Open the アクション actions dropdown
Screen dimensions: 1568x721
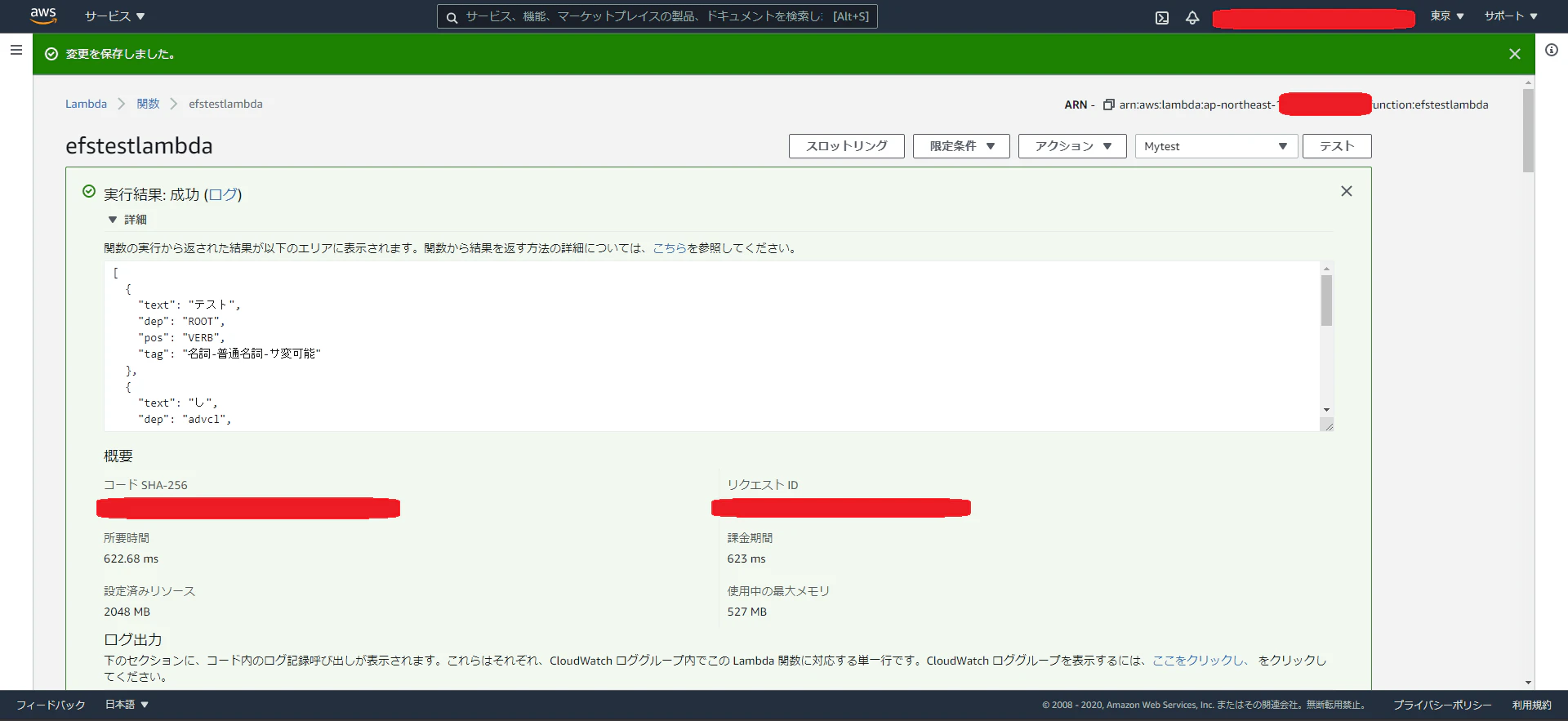pos(1072,146)
